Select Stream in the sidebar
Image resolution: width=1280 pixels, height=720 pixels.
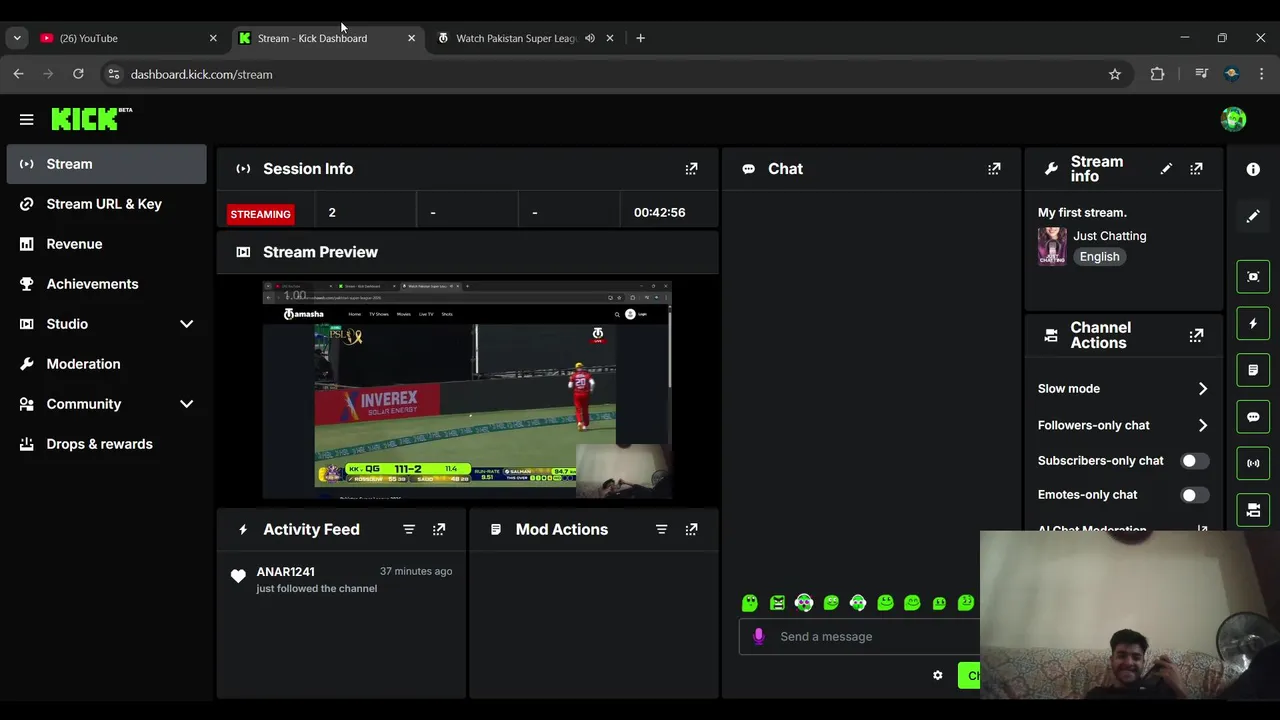tap(106, 164)
